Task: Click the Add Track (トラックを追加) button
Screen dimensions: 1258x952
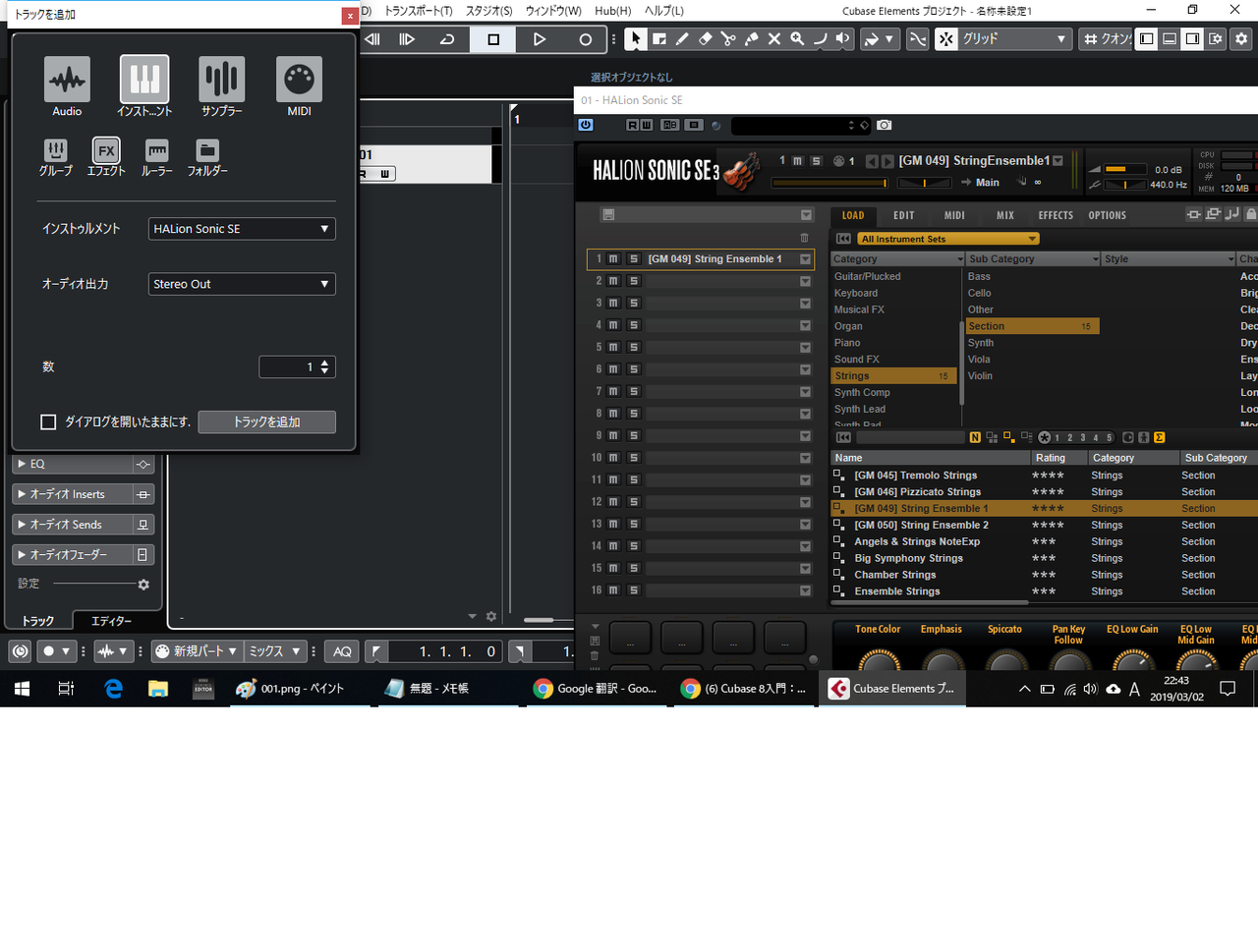Action: tap(267, 421)
